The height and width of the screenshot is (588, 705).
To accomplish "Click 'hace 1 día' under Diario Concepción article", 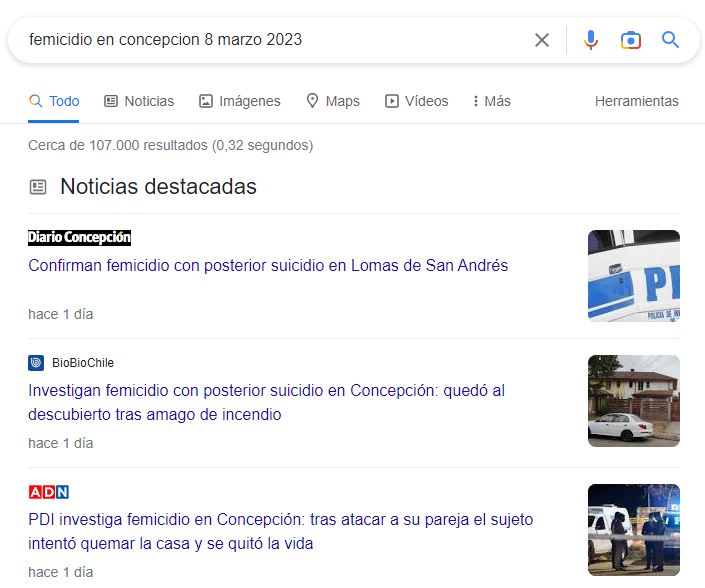I will [x=61, y=314].
